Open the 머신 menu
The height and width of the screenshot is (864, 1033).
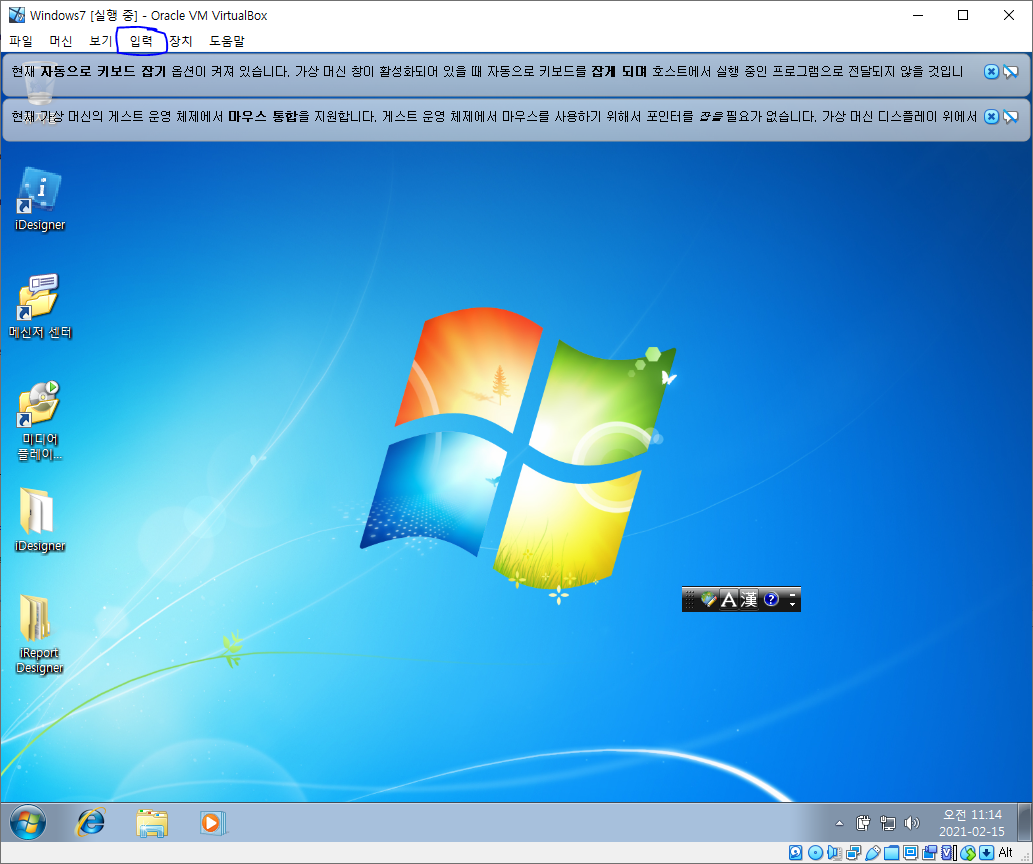pos(61,41)
